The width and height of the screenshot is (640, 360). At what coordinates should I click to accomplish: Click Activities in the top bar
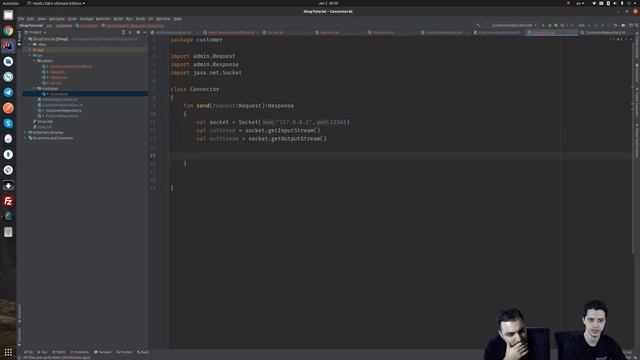point(11,3)
